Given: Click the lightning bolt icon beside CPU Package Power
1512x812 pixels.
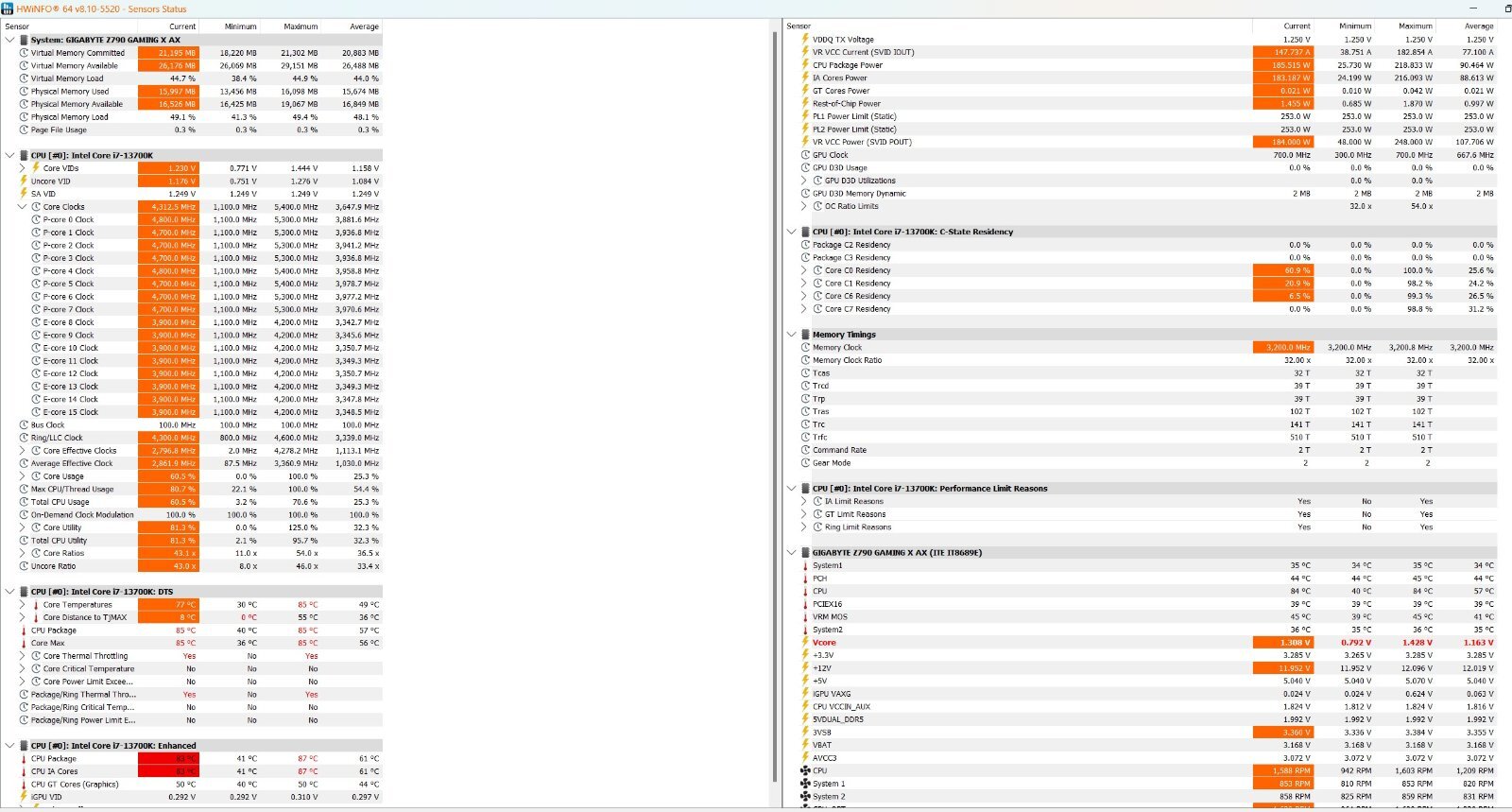Looking at the screenshot, I should [x=805, y=65].
